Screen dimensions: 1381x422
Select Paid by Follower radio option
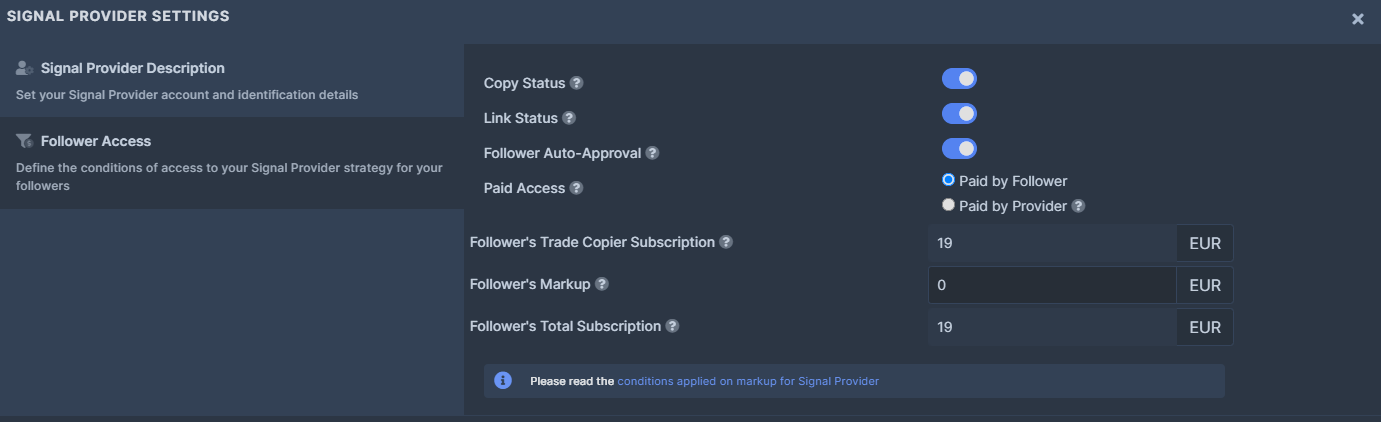(x=948, y=181)
